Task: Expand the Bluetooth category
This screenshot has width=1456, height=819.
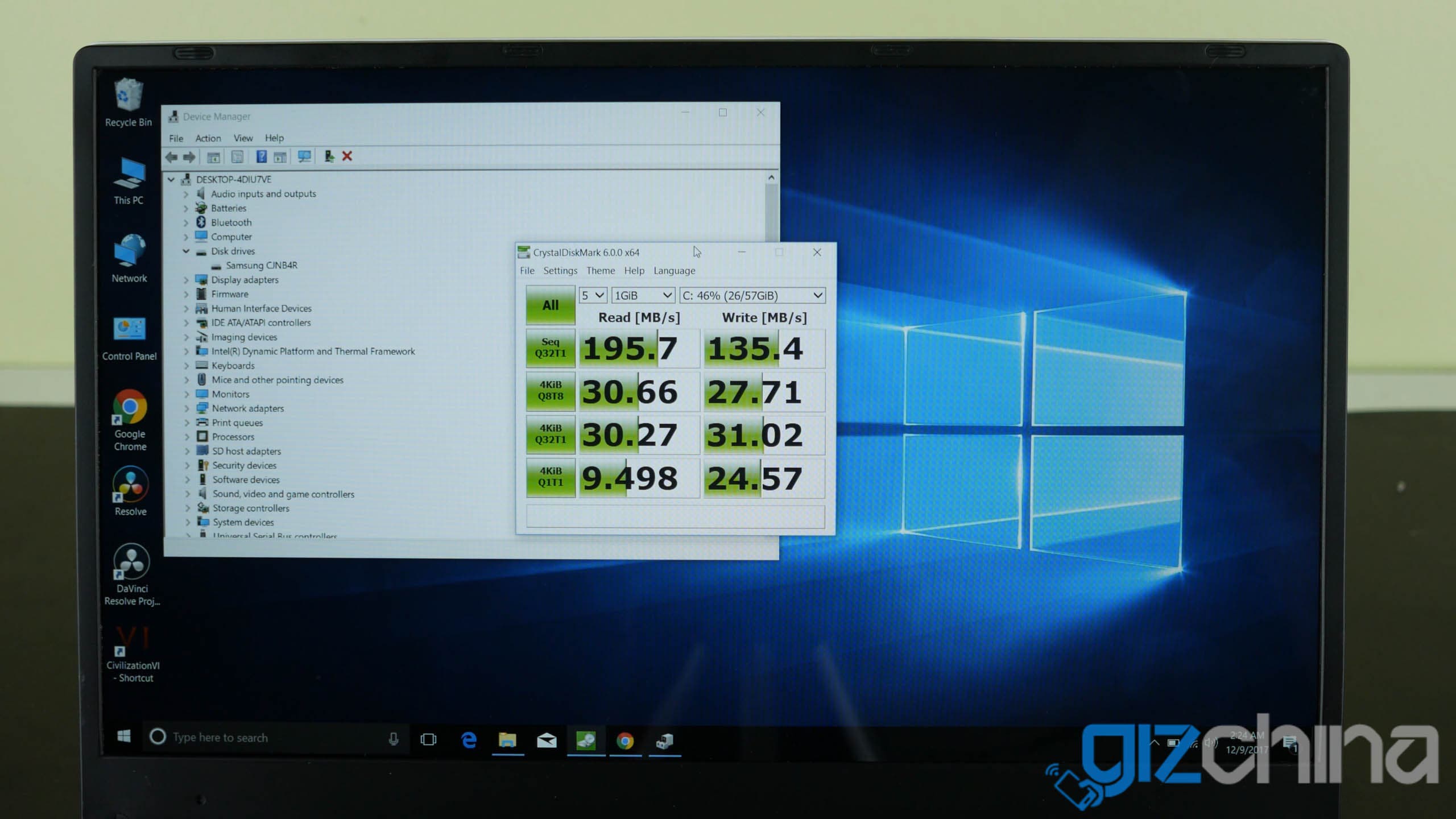Action: 186,222
